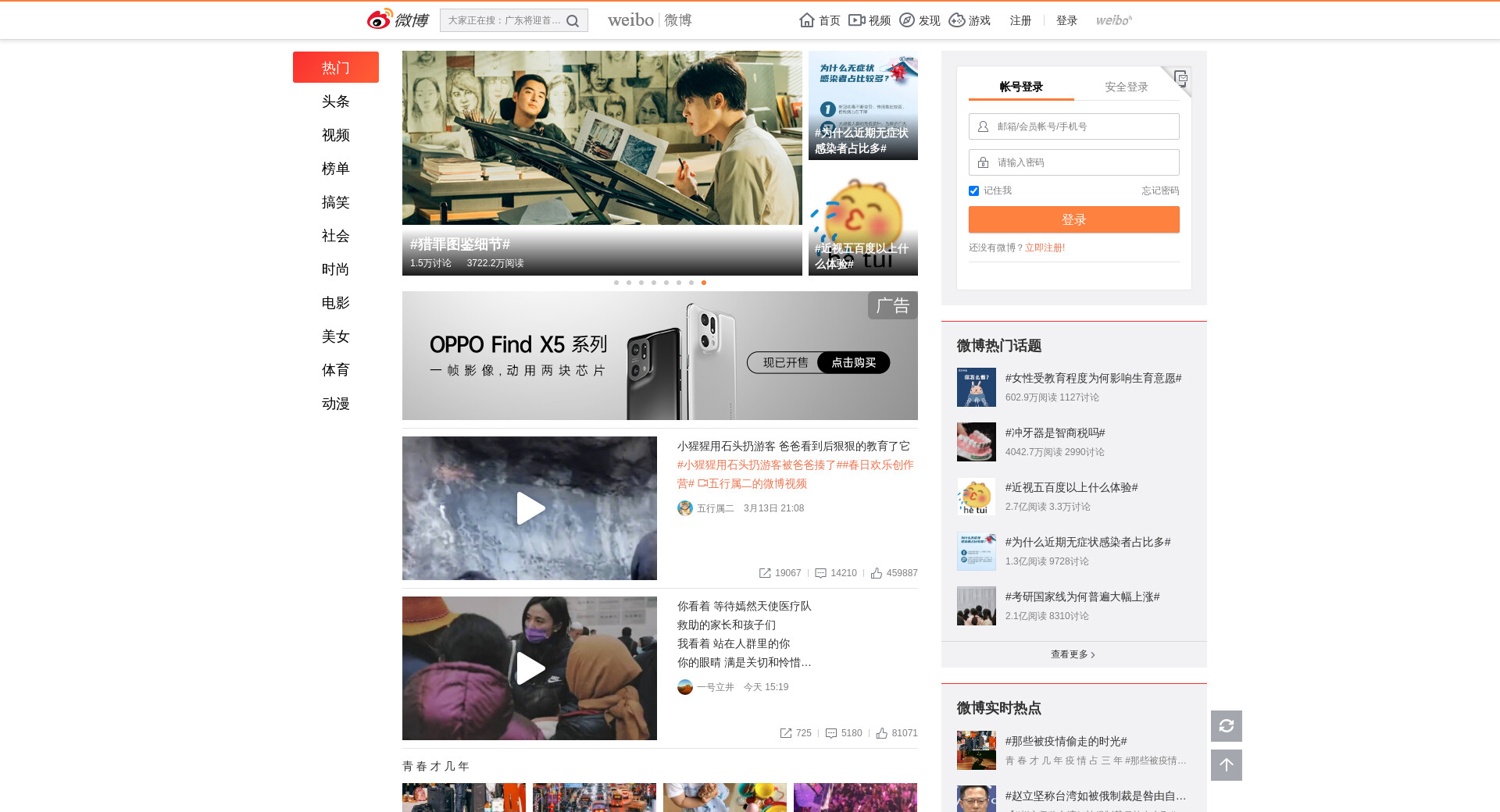Click the orange 登录 button
This screenshot has height=812, width=1500.
tap(1074, 219)
